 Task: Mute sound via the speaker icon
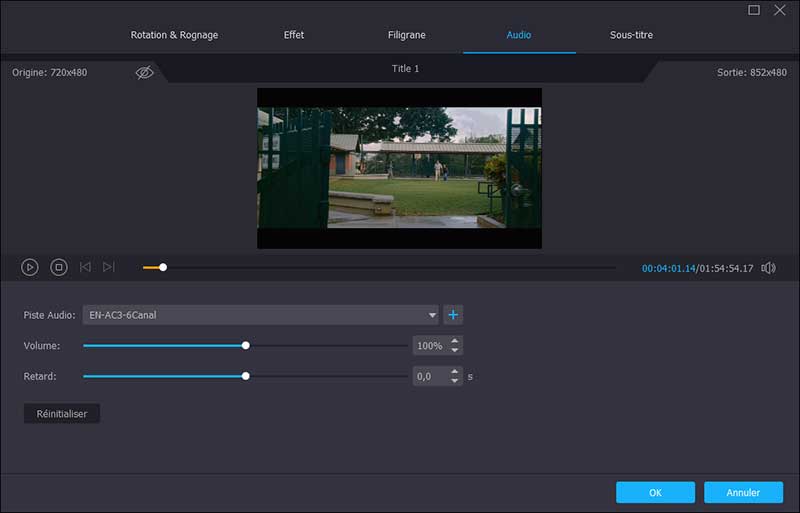(768, 268)
